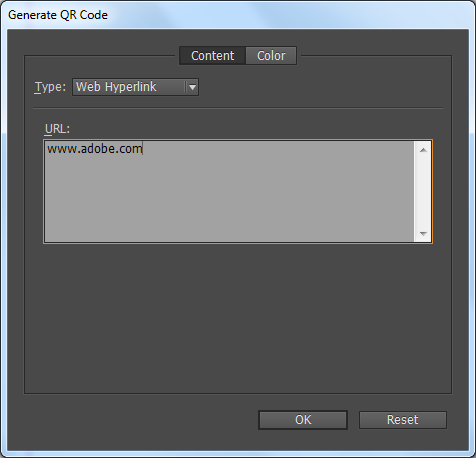Open the Type dropdown arrow

(192, 87)
